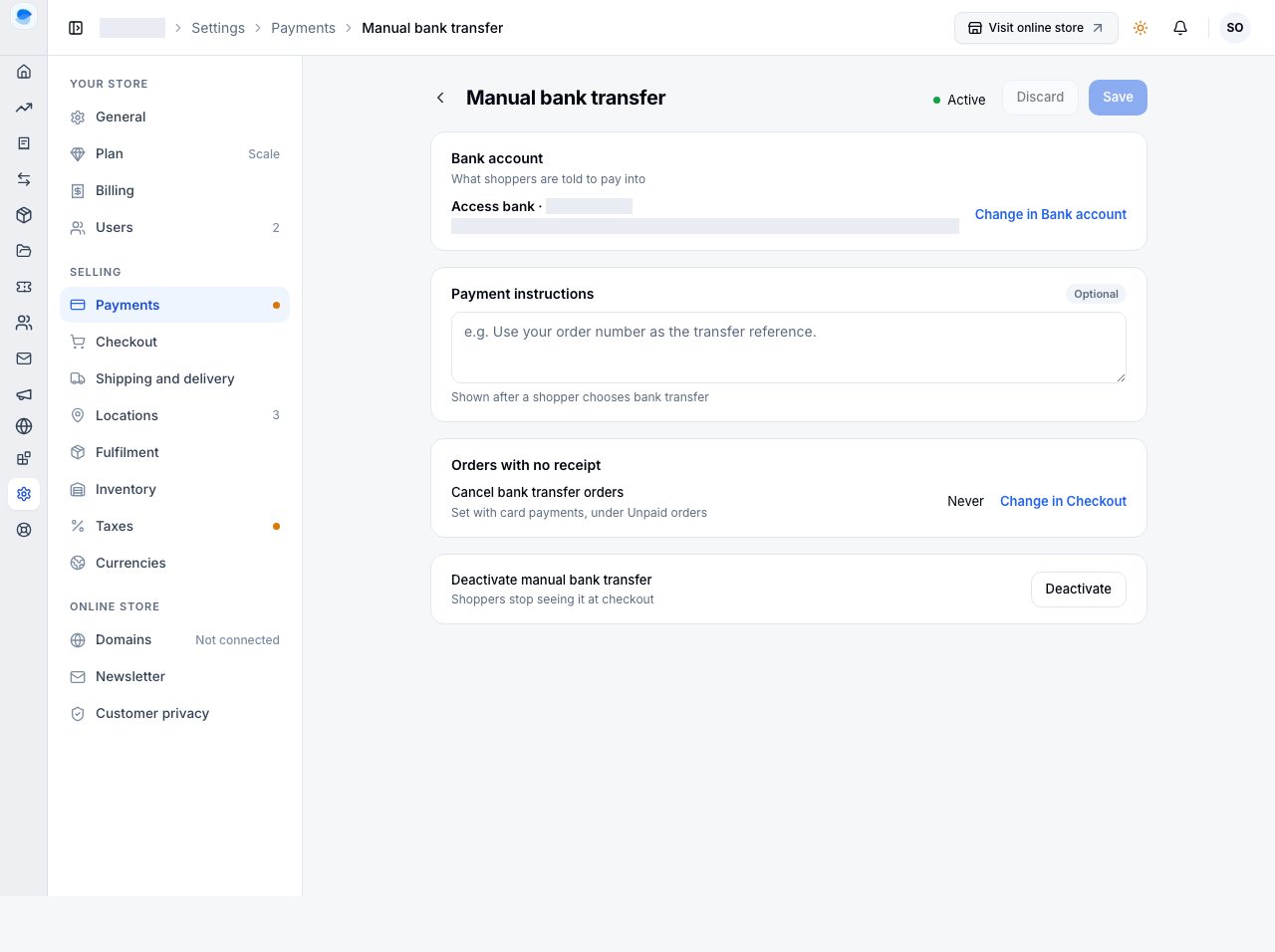Open the Home icon in left rail

[24, 72]
